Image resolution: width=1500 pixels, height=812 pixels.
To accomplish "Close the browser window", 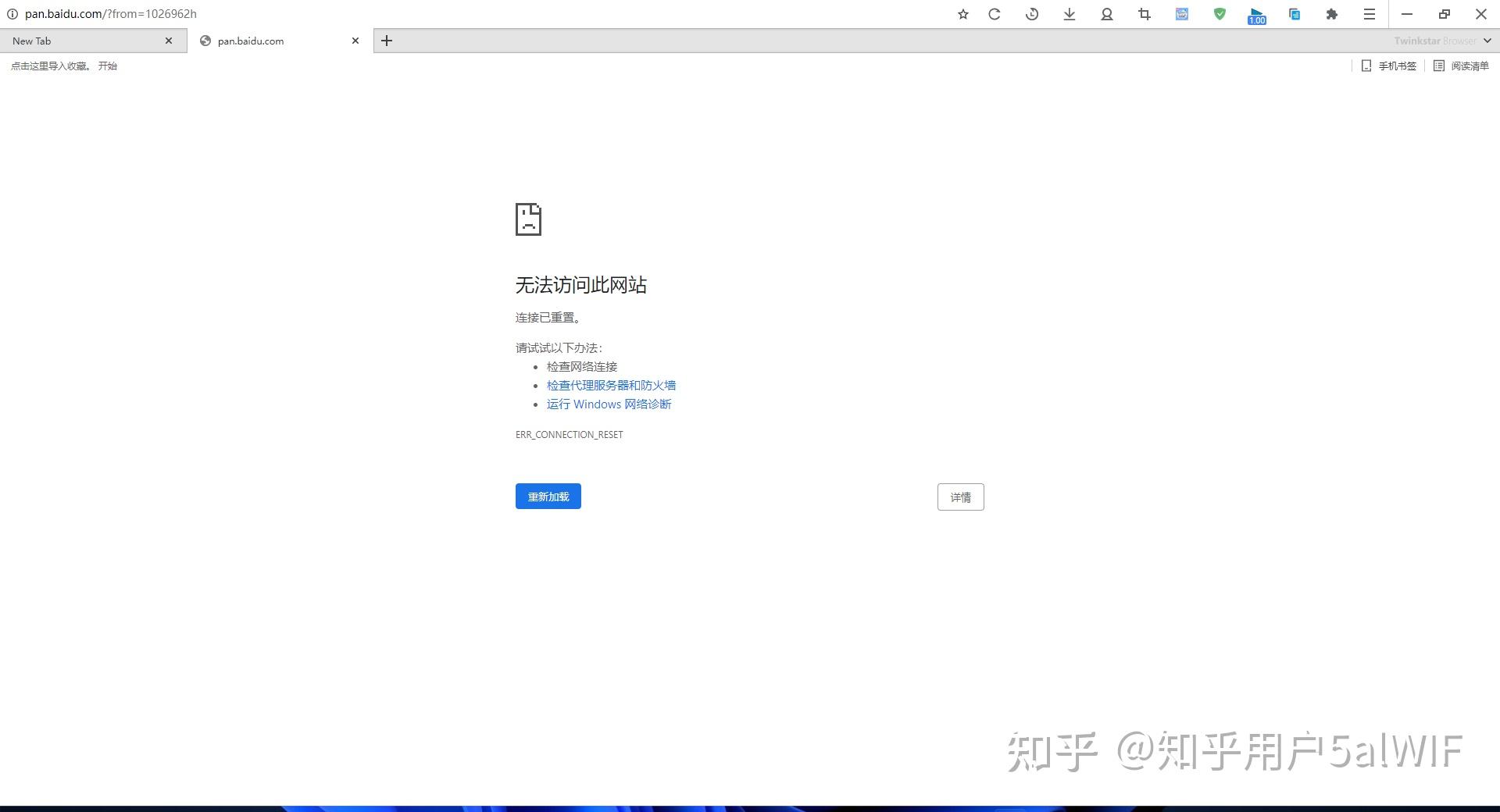I will click(x=1481, y=14).
